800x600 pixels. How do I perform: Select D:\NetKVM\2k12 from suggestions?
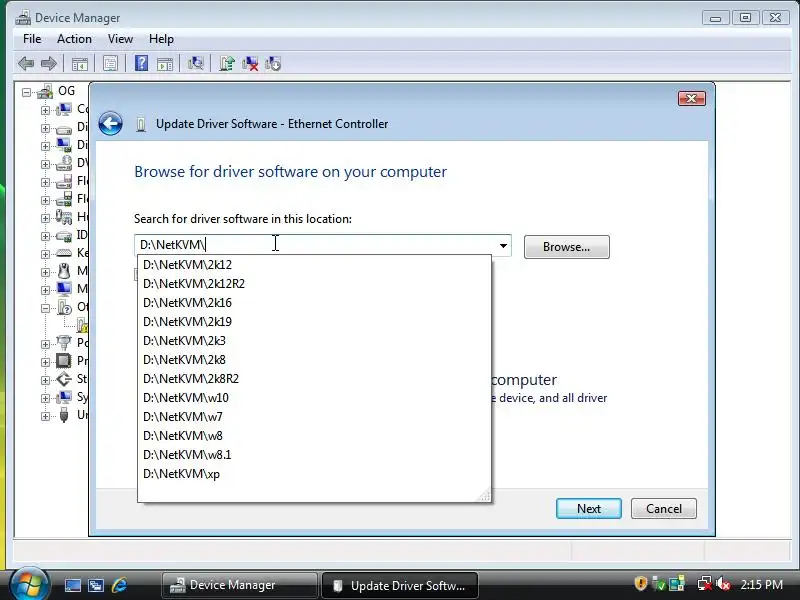[314, 265]
